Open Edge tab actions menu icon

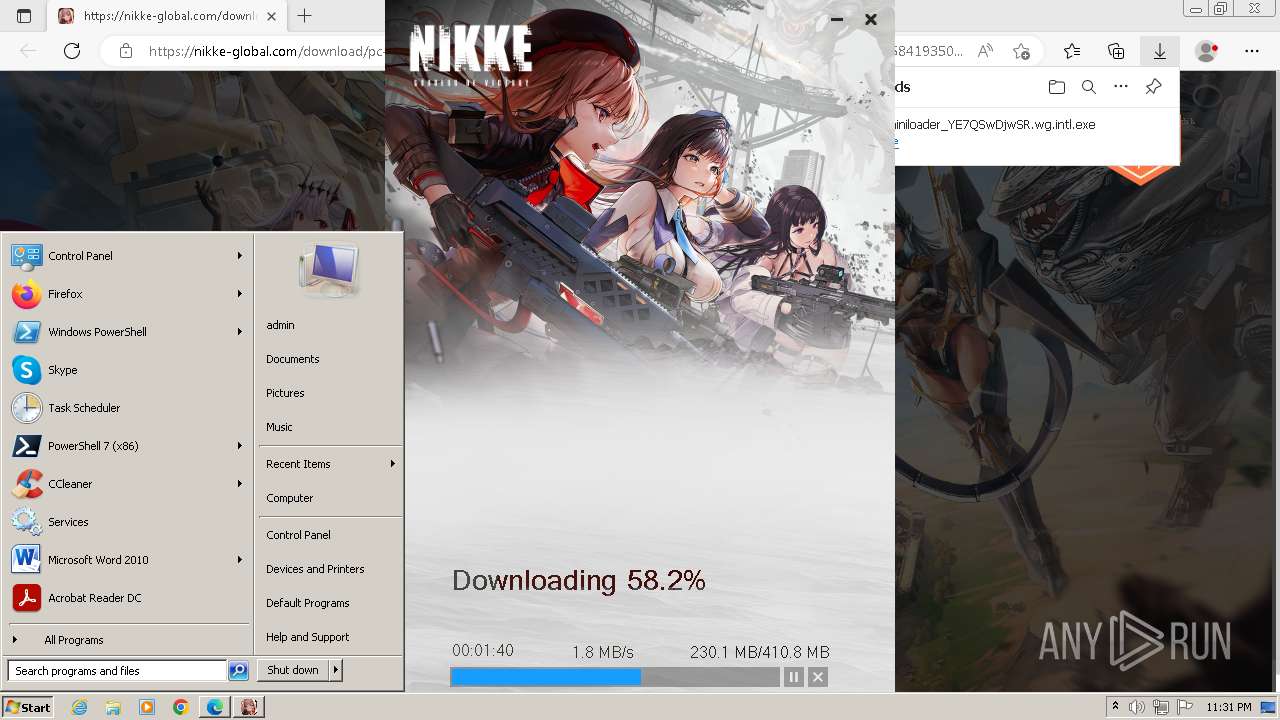24,16
